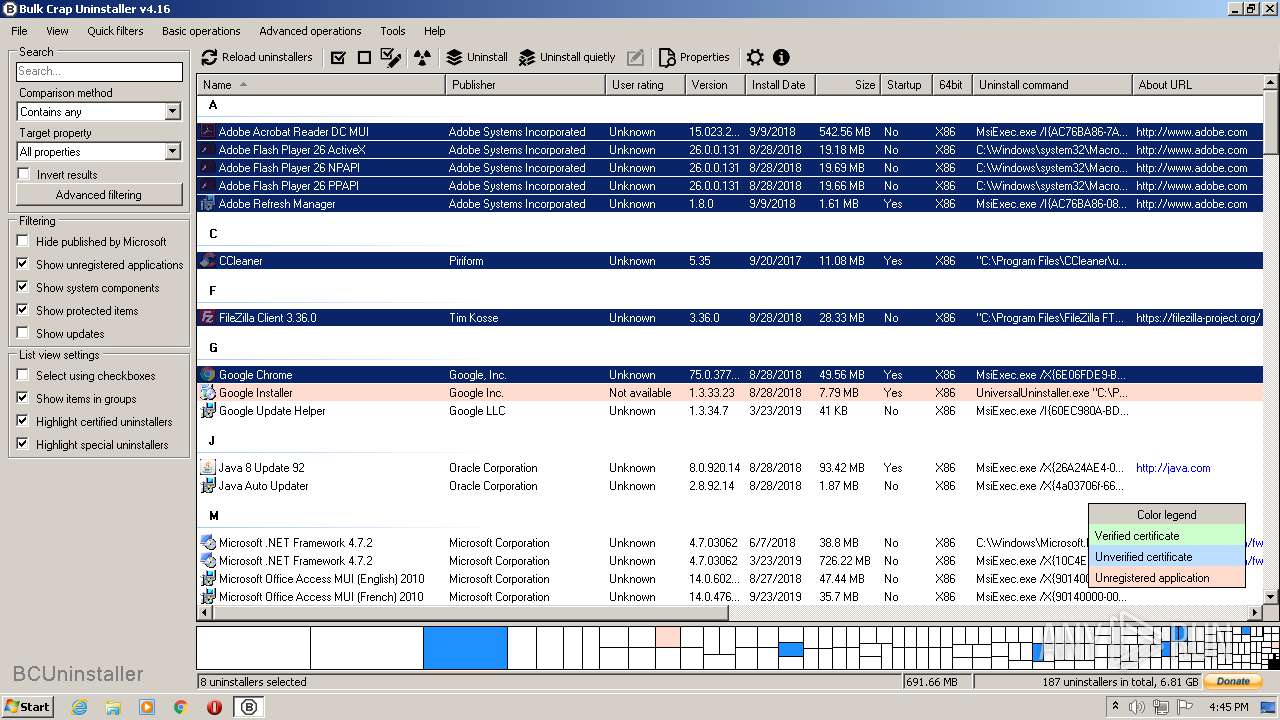The height and width of the screenshot is (720, 1280).
Task: Toggle Show items in groups
Action: tap(23, 398)
